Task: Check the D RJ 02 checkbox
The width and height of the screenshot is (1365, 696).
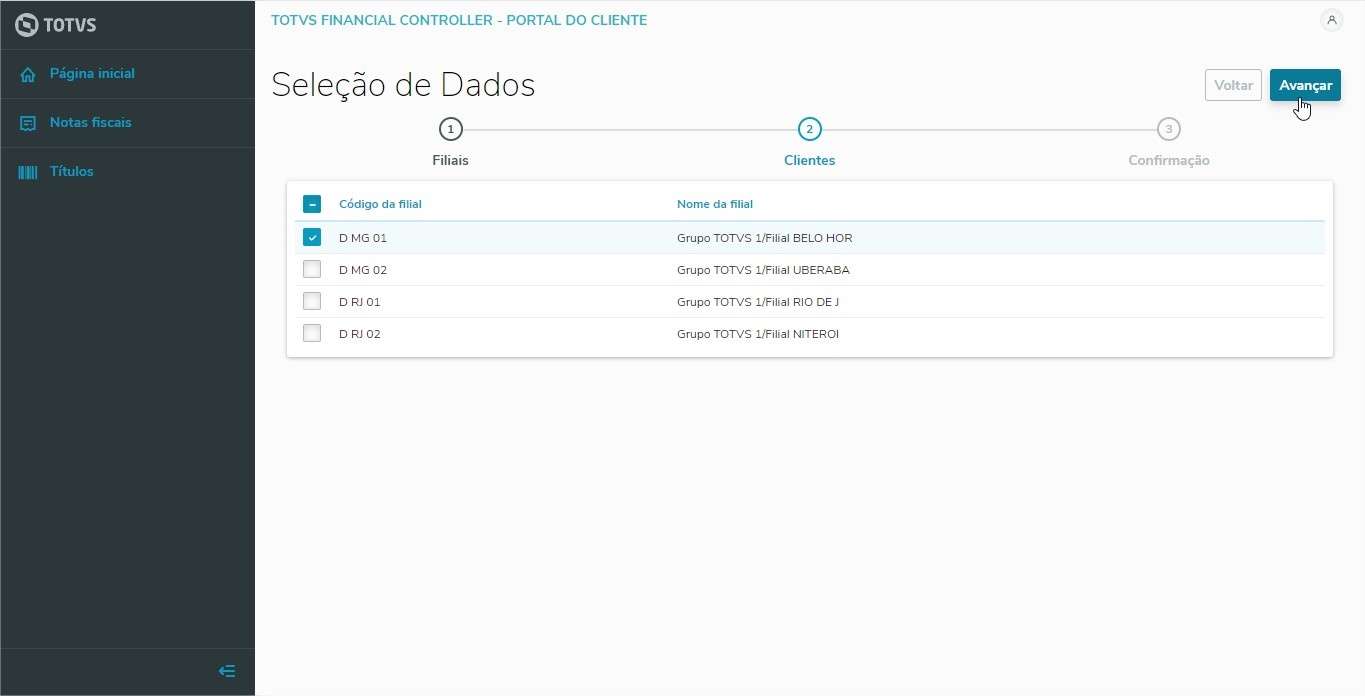Action: pyautogui.click(x=312, y=333)
